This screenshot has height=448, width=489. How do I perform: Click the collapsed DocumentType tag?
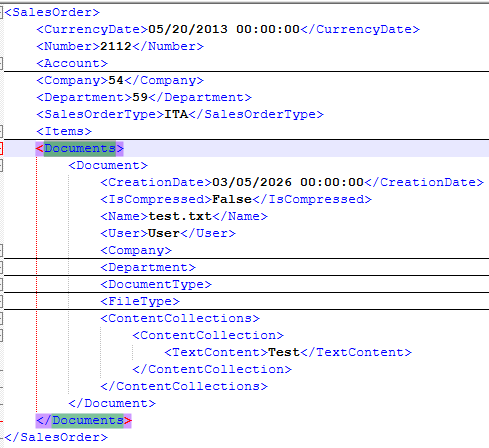(x=156, y=284)
